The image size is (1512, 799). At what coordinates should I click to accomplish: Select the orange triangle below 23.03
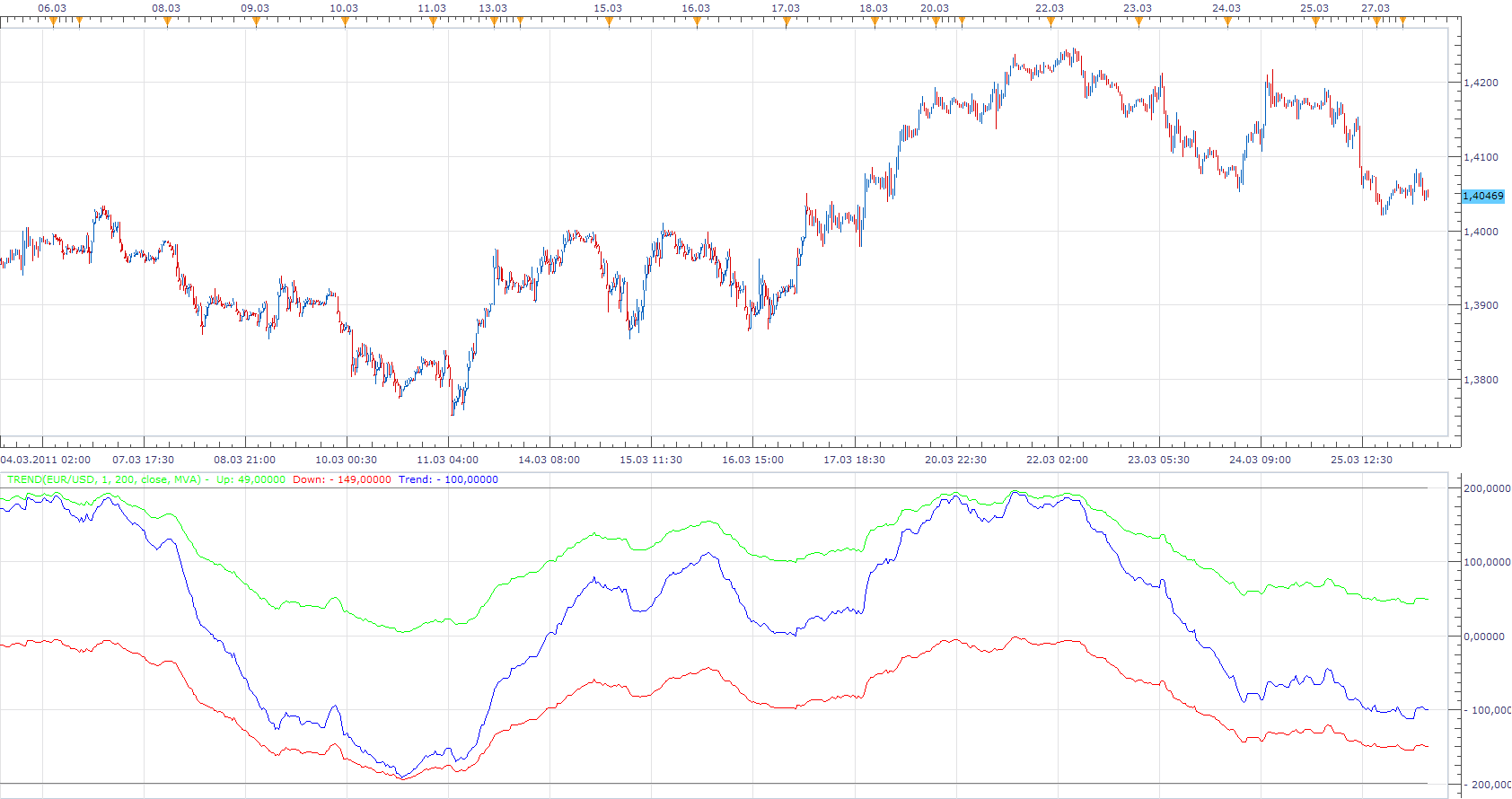click(x=1138, y=22)
